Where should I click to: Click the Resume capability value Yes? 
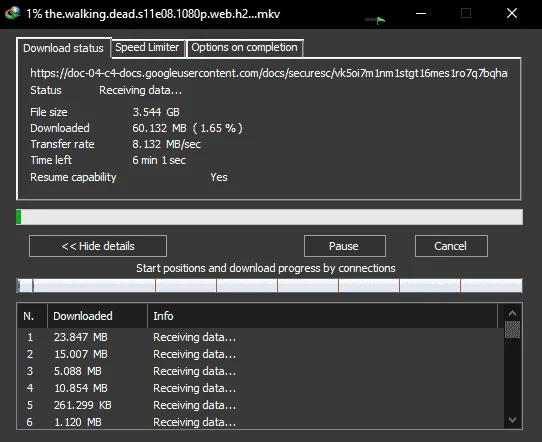click(x=219, y=177)
